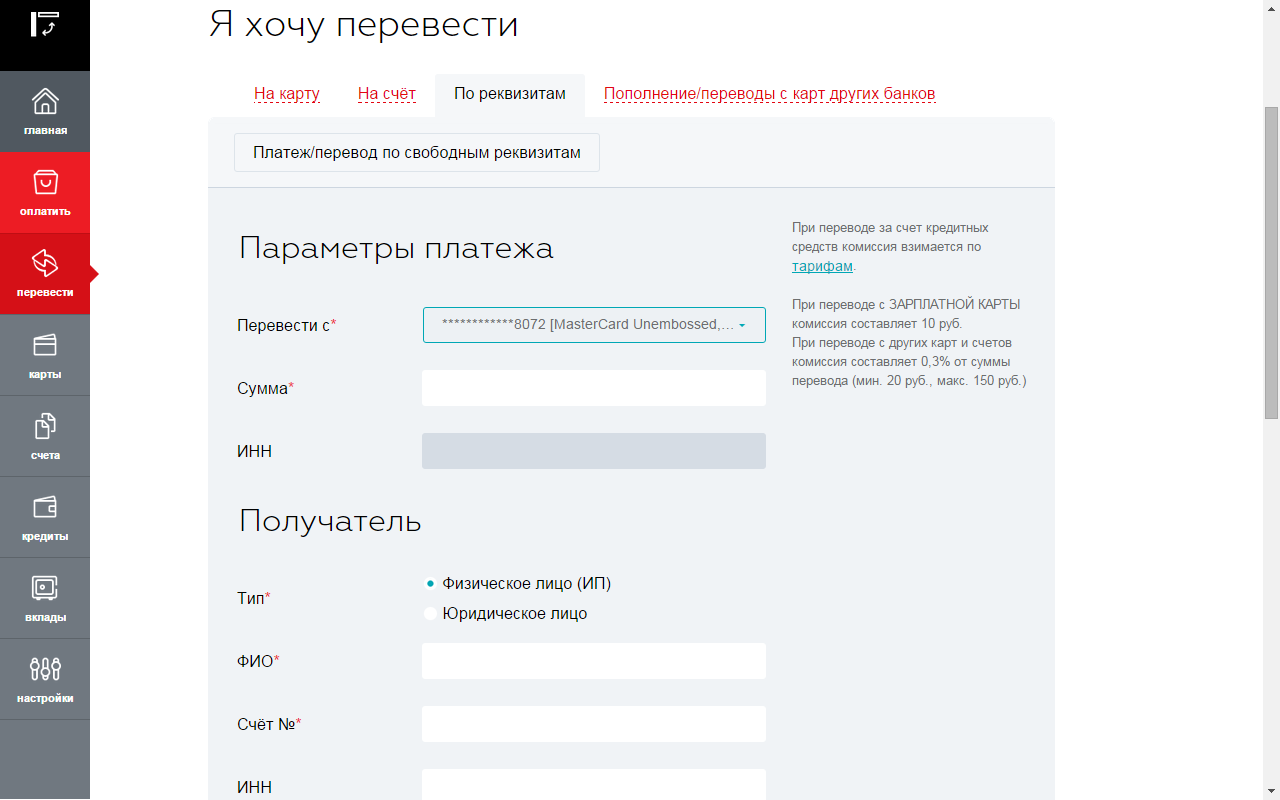This screenshot has width=1280, height=800.
Task: Open the оплатить shopping bag icon
Action: click(x=45, y=183)
